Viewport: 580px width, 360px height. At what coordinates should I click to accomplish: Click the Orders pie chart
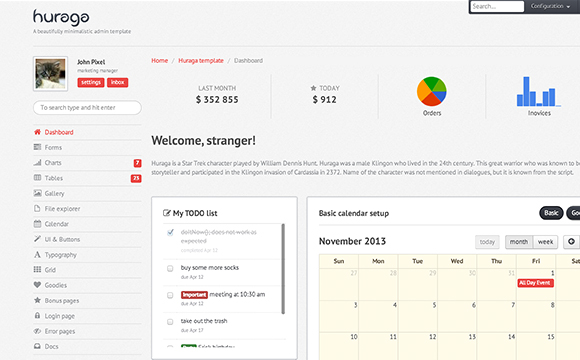pos(432,91)
